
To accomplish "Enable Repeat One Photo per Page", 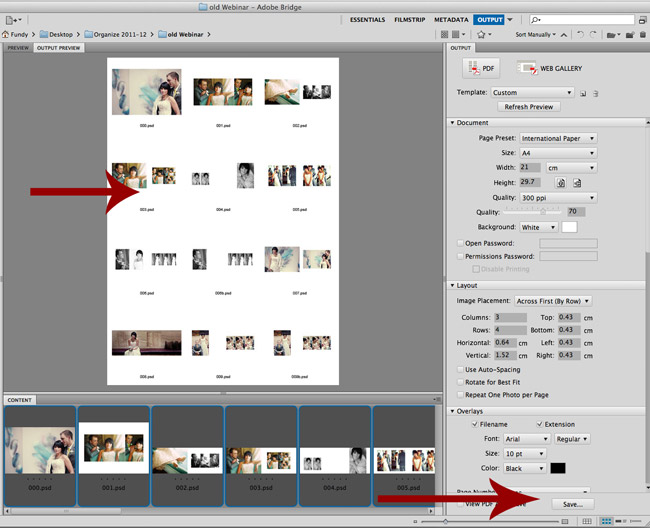I will (x=460, y=395).
